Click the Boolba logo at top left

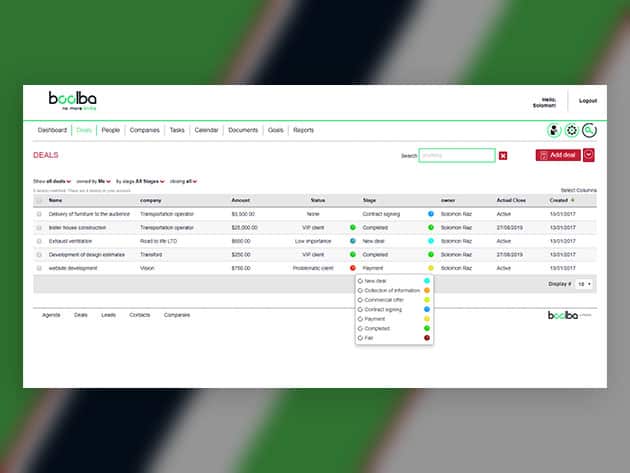pyautogui.click(x=71, y=100)
